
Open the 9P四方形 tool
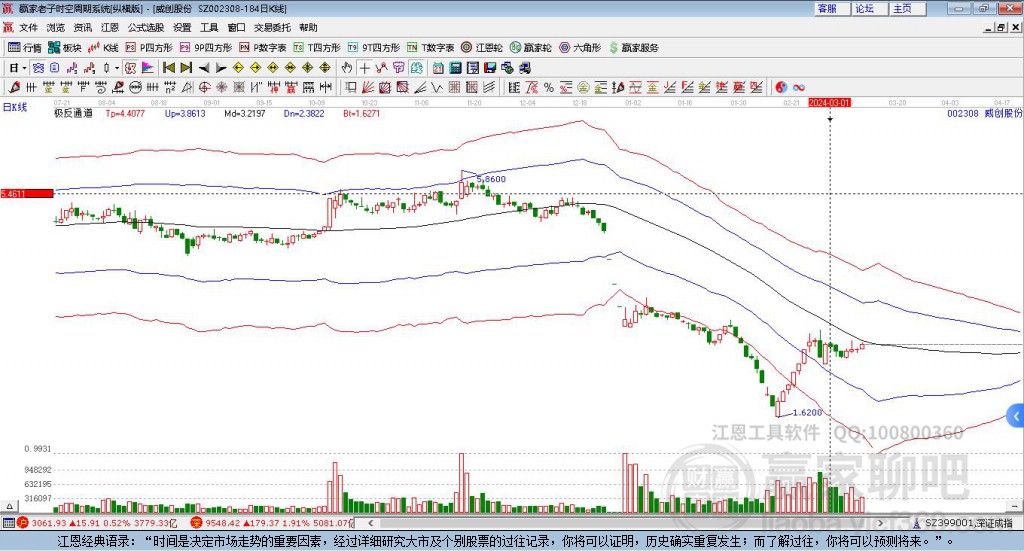[206, 48]
